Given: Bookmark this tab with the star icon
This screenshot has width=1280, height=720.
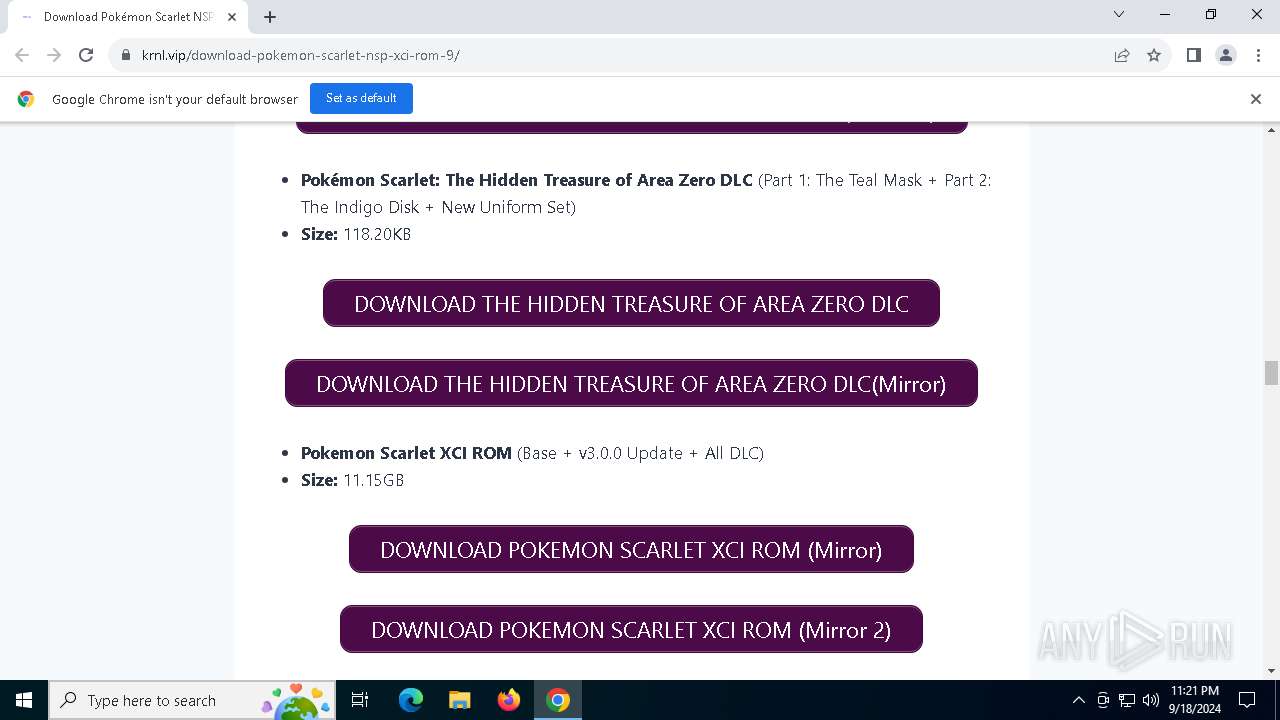Looking at the screenshot, I should click(x=1154, y=55).
